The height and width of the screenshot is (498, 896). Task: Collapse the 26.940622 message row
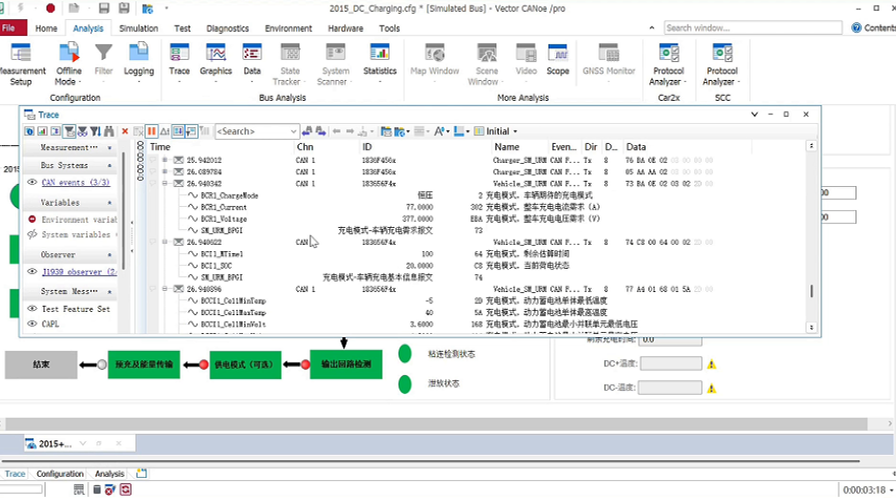(165, 242)
